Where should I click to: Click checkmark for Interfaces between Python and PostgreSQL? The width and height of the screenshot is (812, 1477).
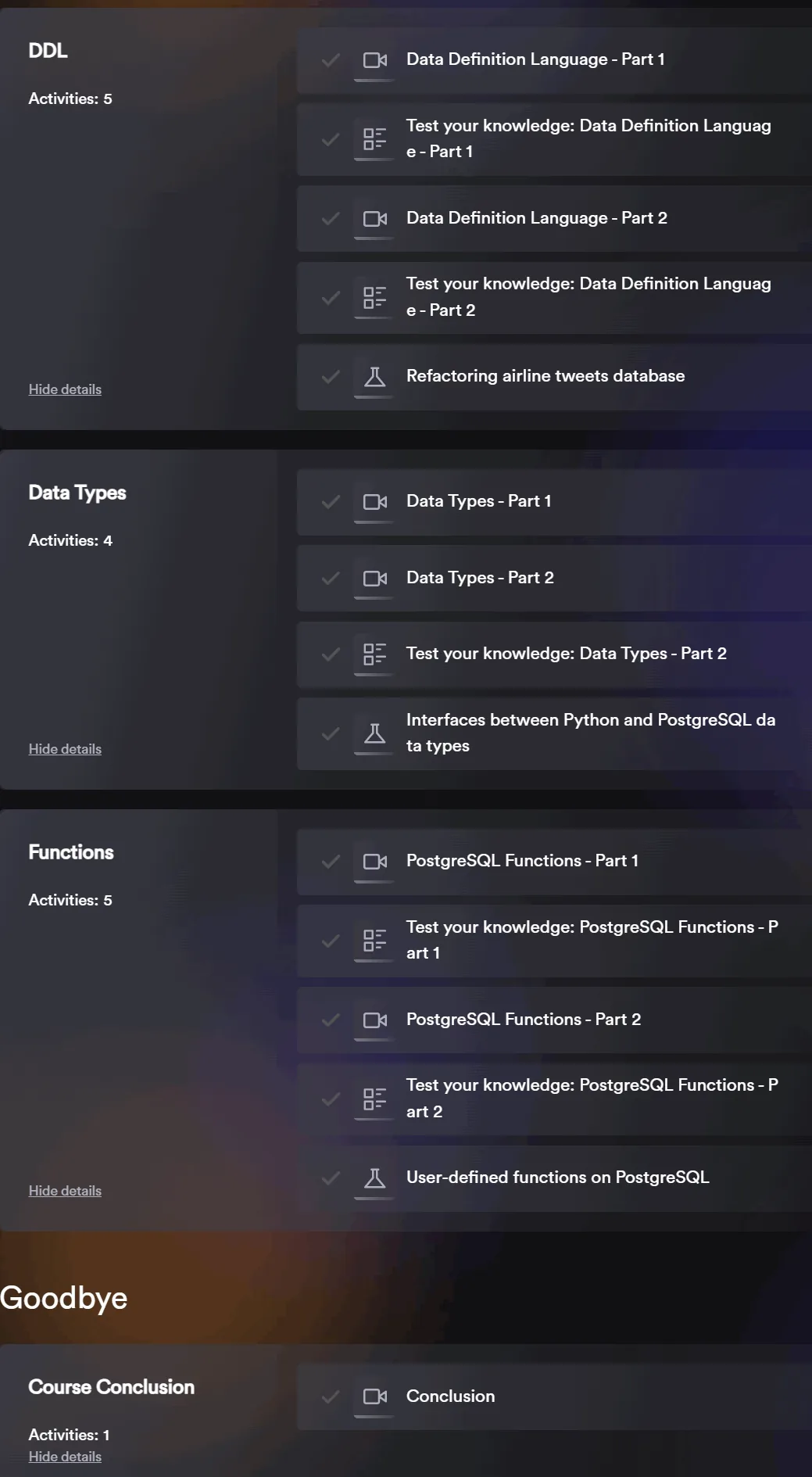331,733
